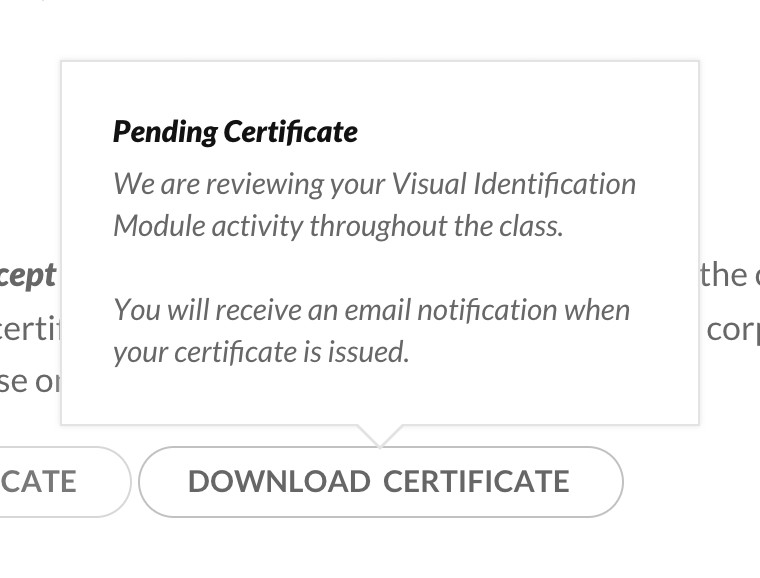Click the "your certificate is issued" text

point(261,352)
